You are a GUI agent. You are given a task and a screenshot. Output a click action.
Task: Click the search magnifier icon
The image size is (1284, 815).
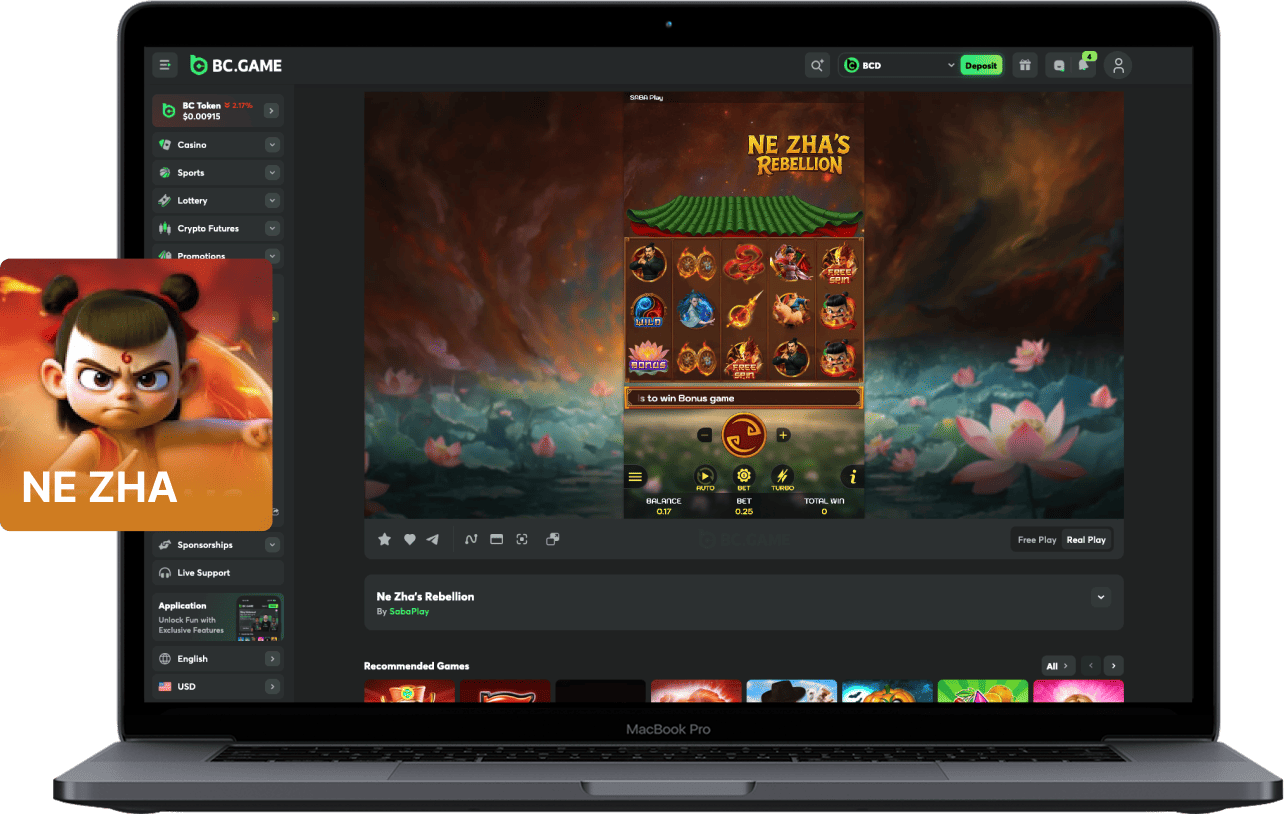click(x=817, y=66)
